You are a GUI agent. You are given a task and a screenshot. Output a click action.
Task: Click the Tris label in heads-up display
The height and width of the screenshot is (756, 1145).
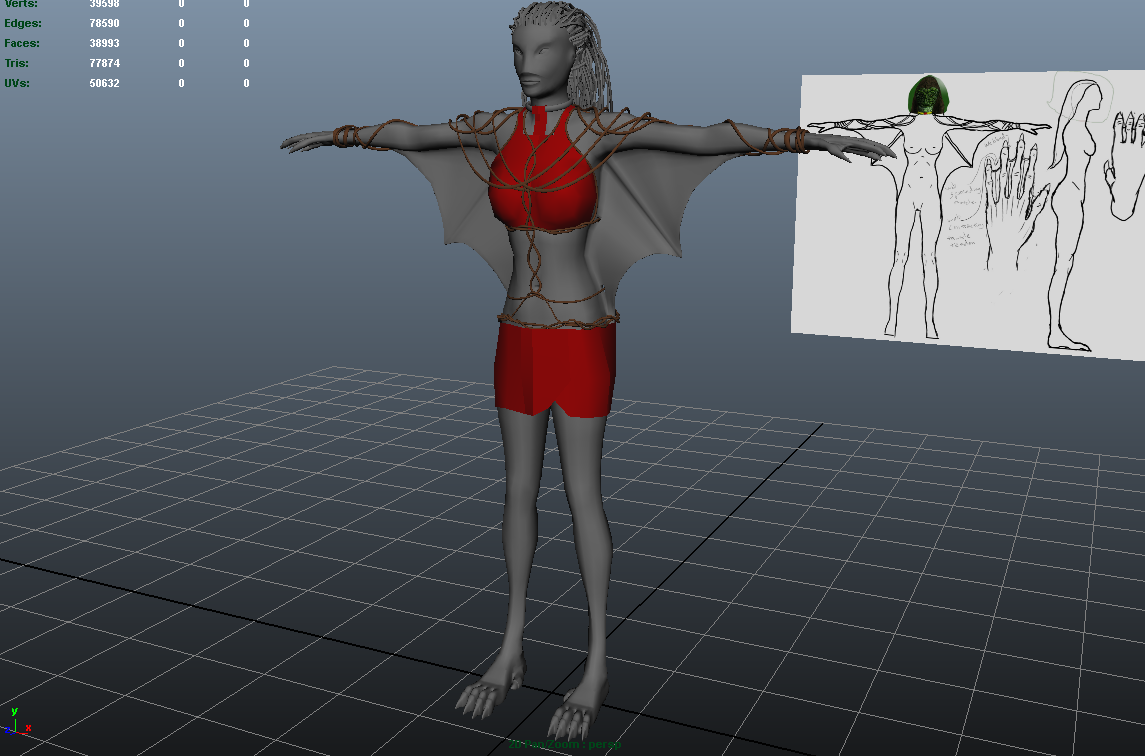pos(18,63)
